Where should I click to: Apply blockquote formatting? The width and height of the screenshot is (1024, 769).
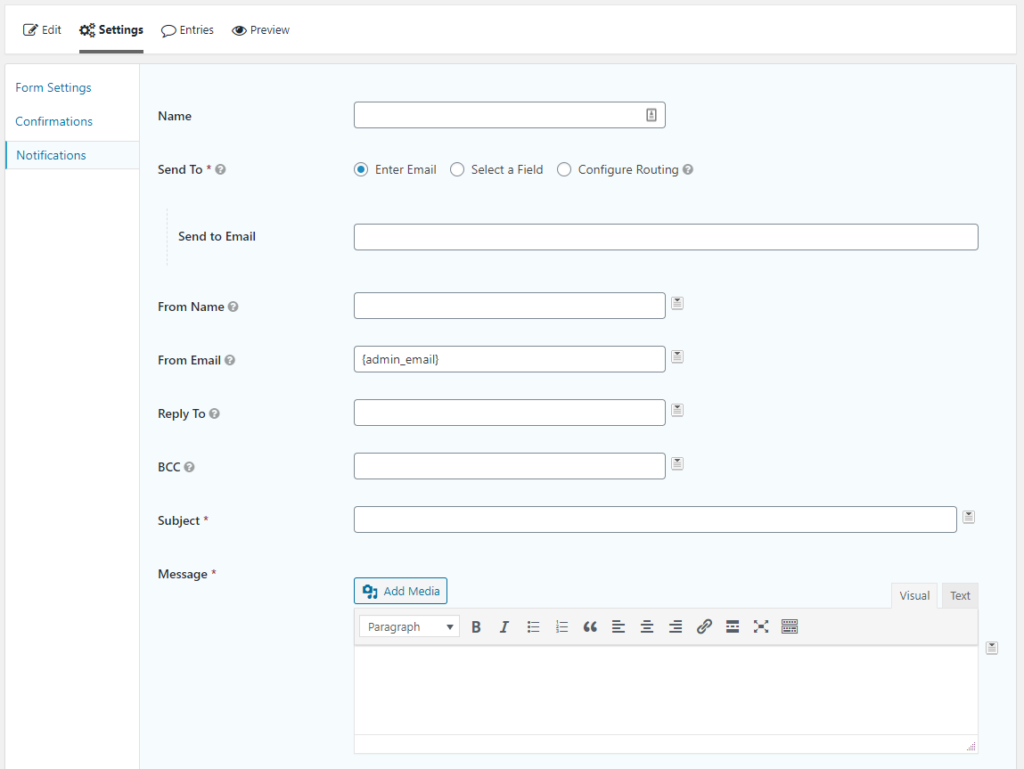pyautogui.click(x=590, y=627)
